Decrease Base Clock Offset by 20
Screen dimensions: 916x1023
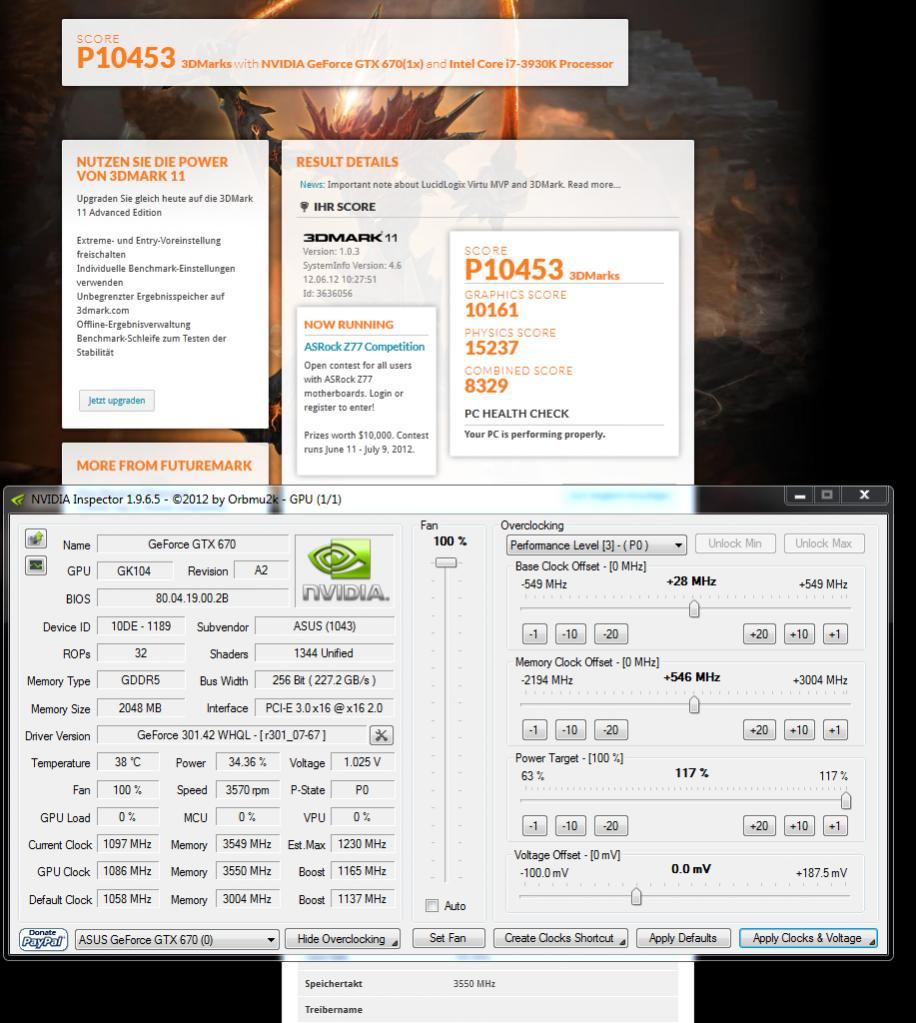[x=611, y=634]
